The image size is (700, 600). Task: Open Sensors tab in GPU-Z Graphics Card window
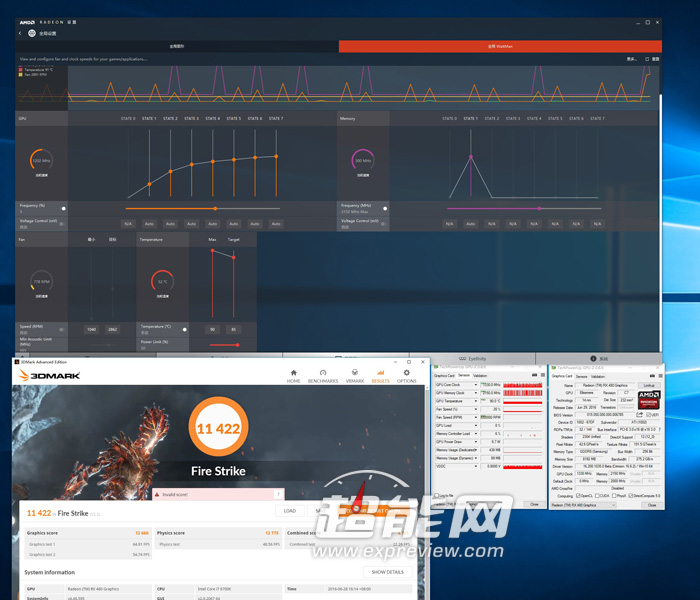coord(581,376)
